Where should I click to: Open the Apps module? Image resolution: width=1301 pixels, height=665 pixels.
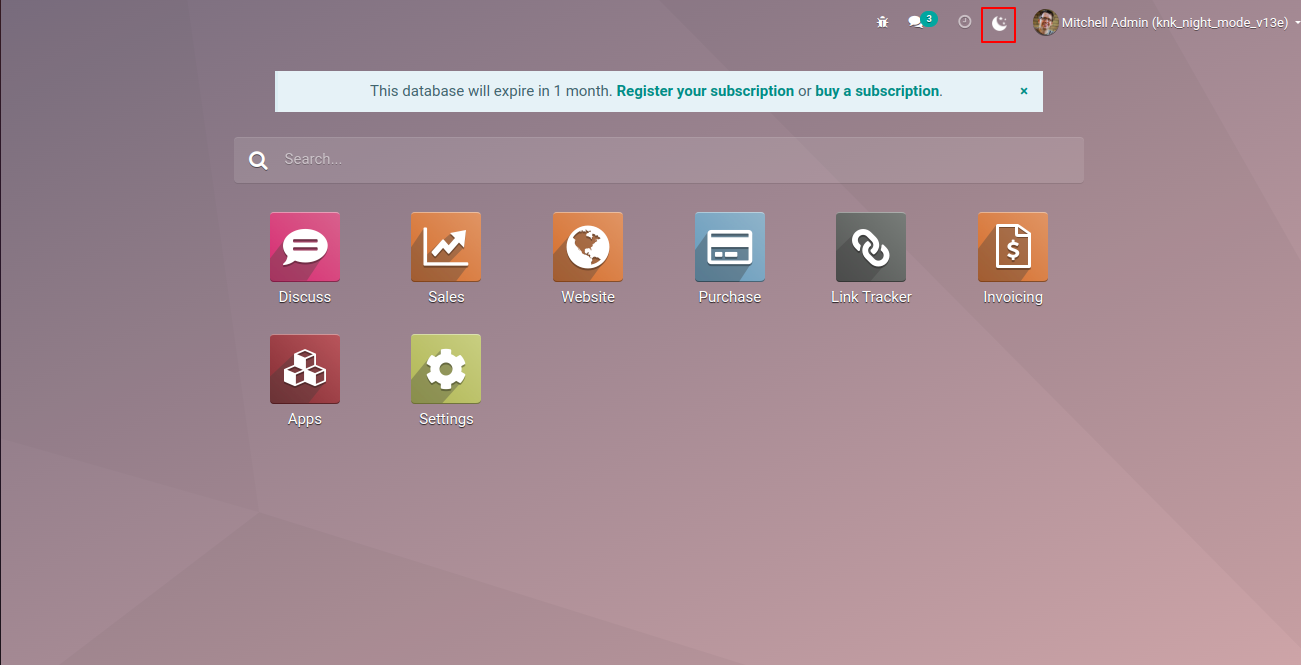coord(305,369)
